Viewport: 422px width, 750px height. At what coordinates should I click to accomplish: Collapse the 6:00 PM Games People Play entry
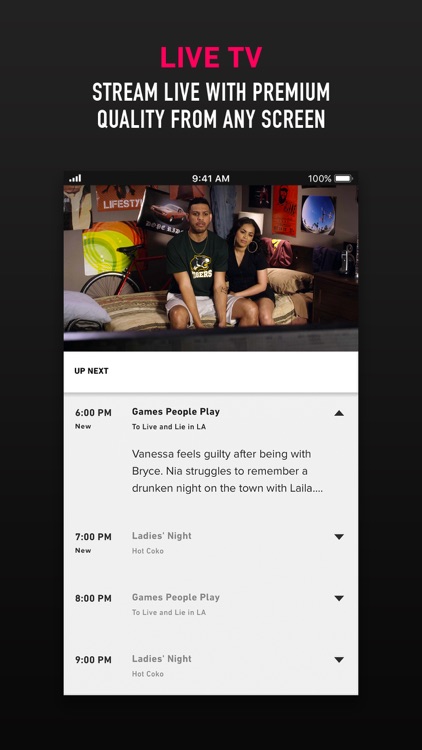(339, 413)
